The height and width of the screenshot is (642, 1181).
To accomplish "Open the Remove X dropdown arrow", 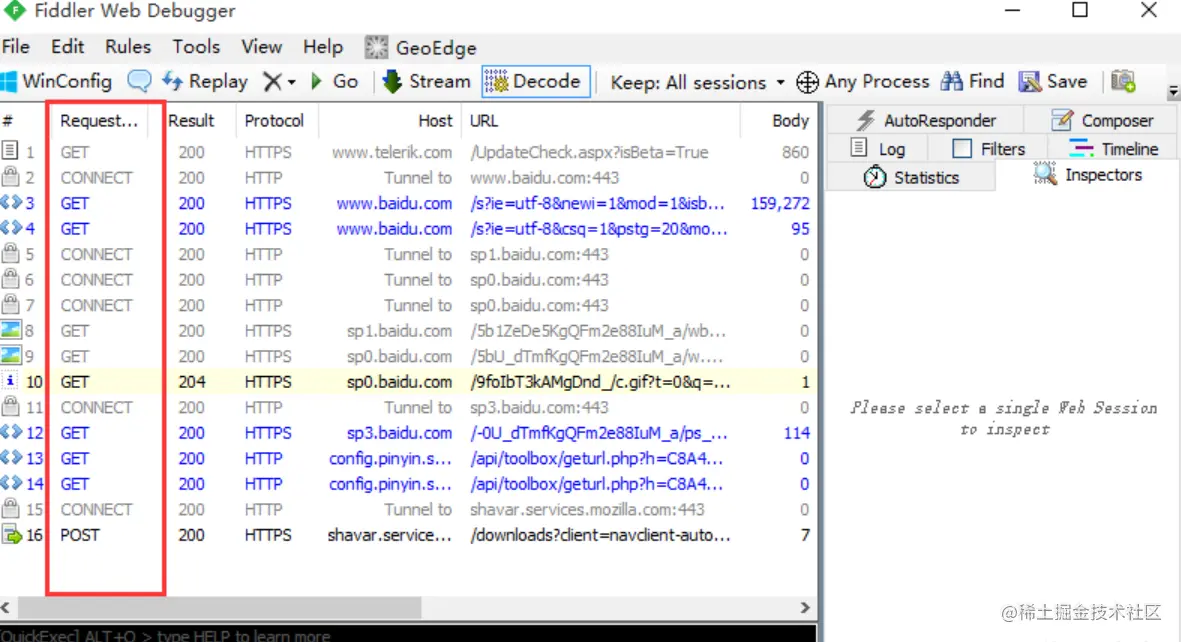I will (x=291, y=82).
